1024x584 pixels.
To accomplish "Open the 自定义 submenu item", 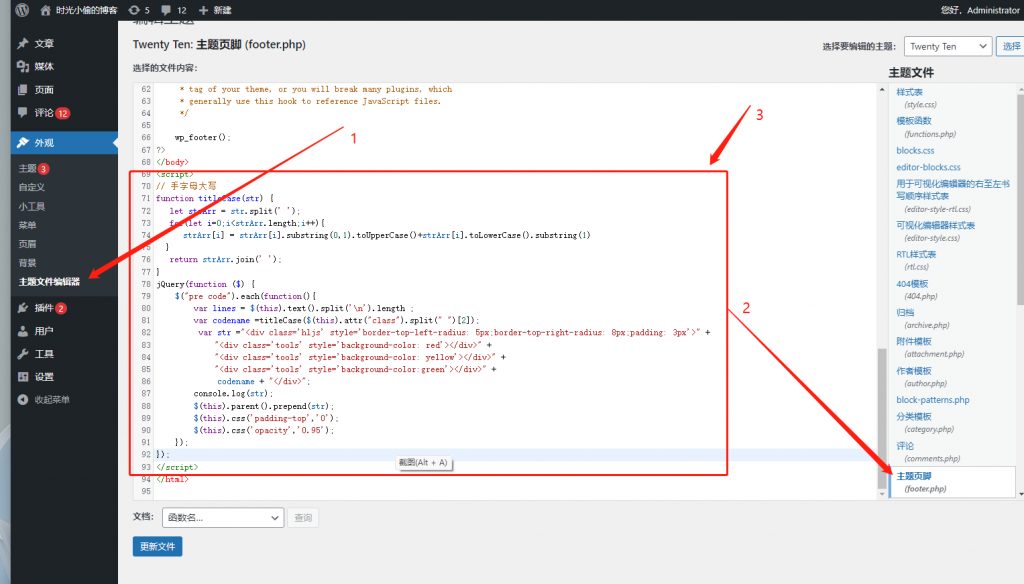I will click(x=31, y=187).
